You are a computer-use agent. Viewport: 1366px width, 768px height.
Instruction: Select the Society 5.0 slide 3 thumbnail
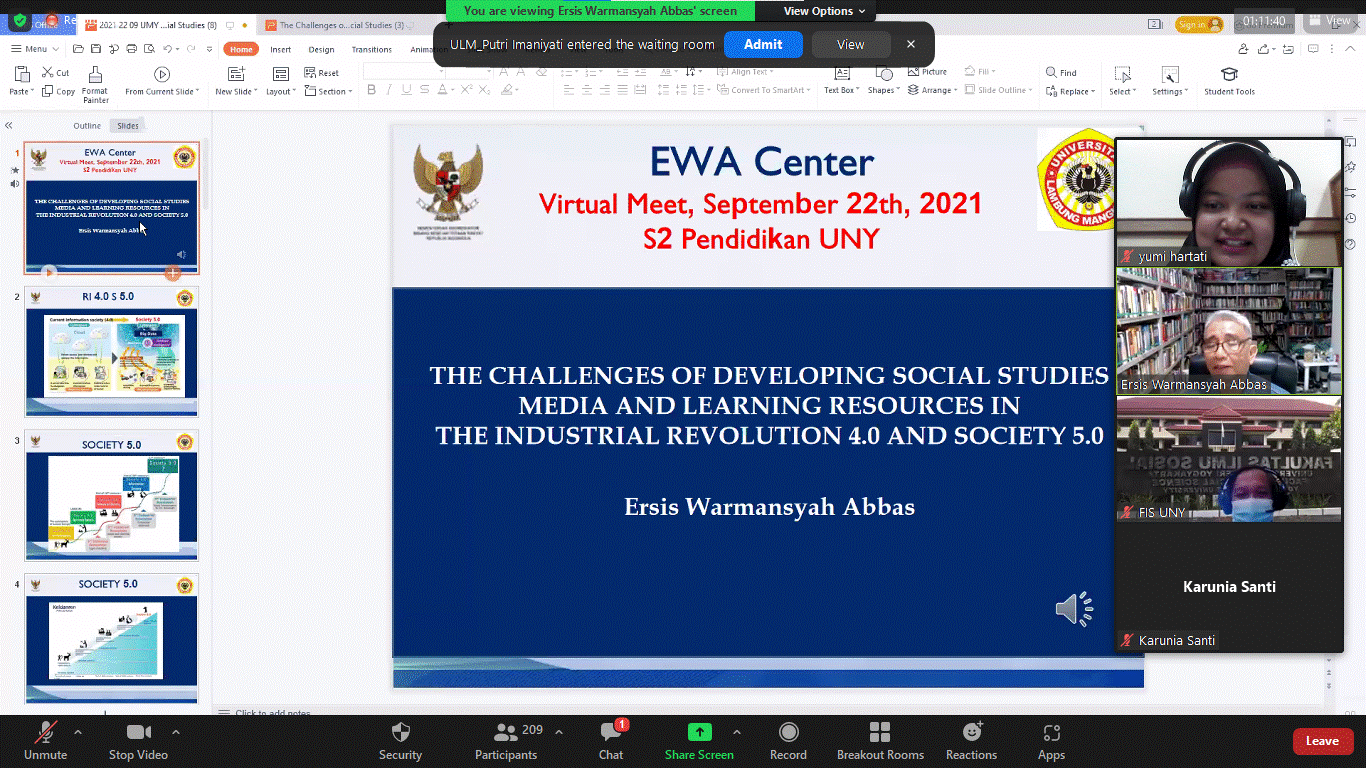111,496
